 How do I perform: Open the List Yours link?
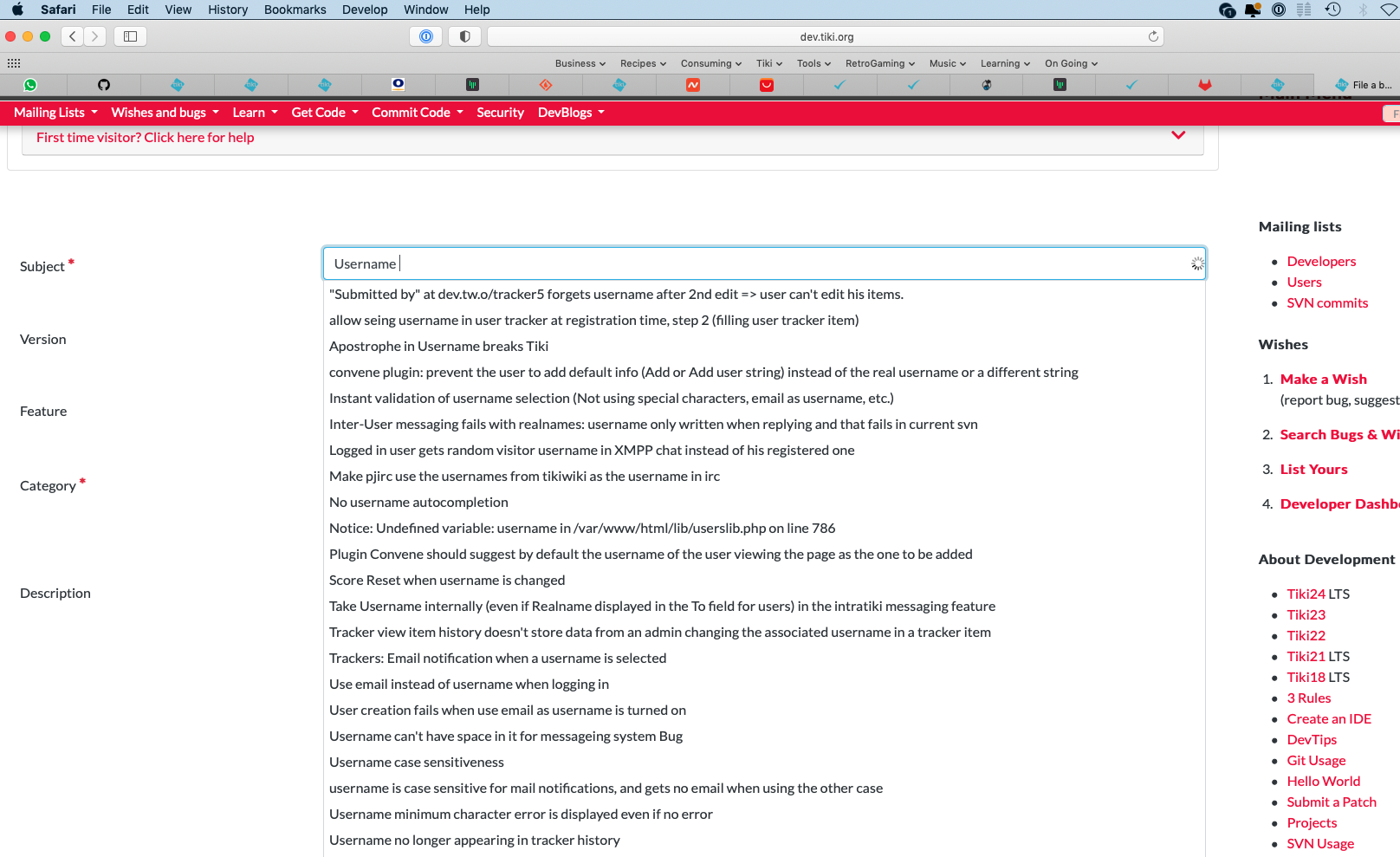tap(1313, 470)
